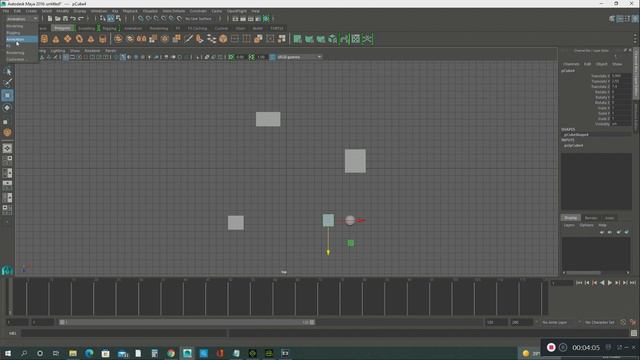Click the first green UV shelf icon
Viewport: 640px width, 360px height.
tap(298, 39)
